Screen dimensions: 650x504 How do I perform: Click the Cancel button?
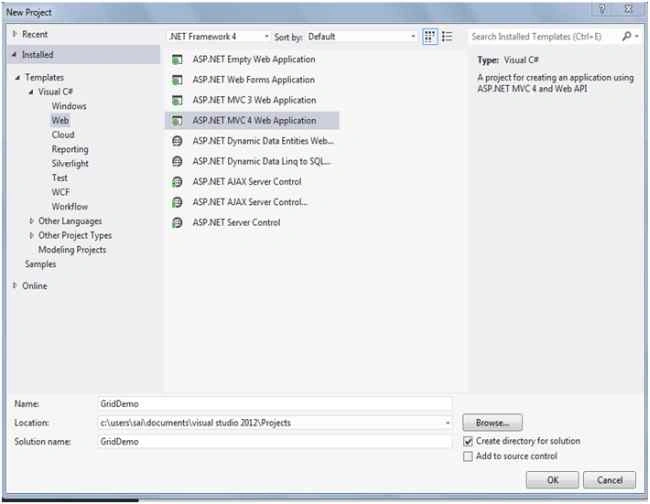[609, 480]
